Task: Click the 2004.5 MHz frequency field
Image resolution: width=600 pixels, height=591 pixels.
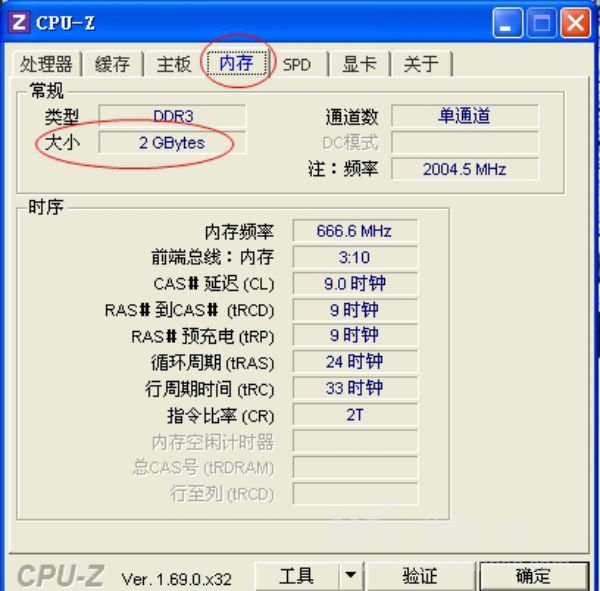Action: [x=465, y=169]
